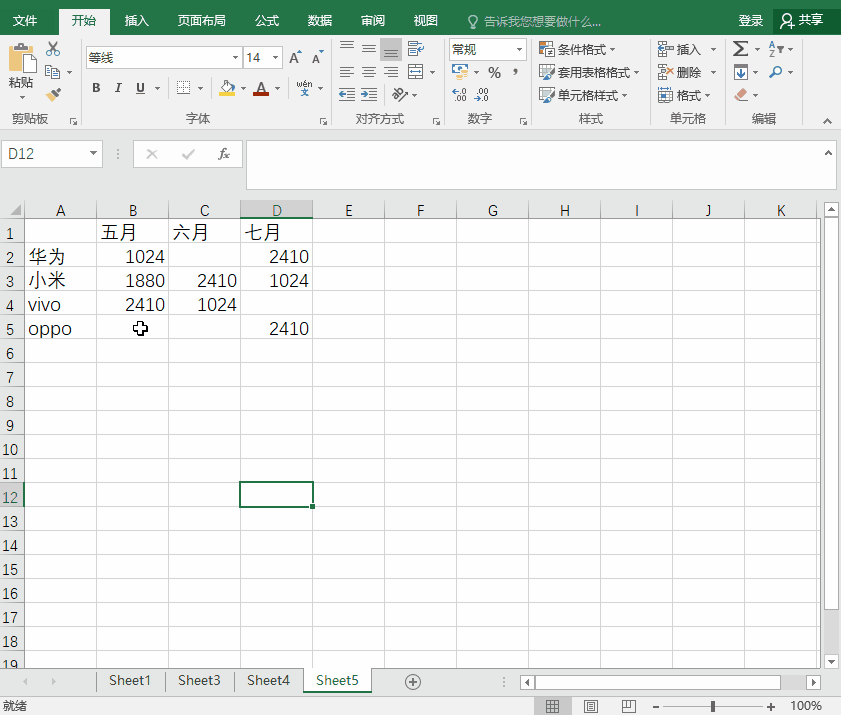Image resolution: width=841 pixels, height=715 pixels.
Task: Click the Increase Indent icon
Action: 369,95
